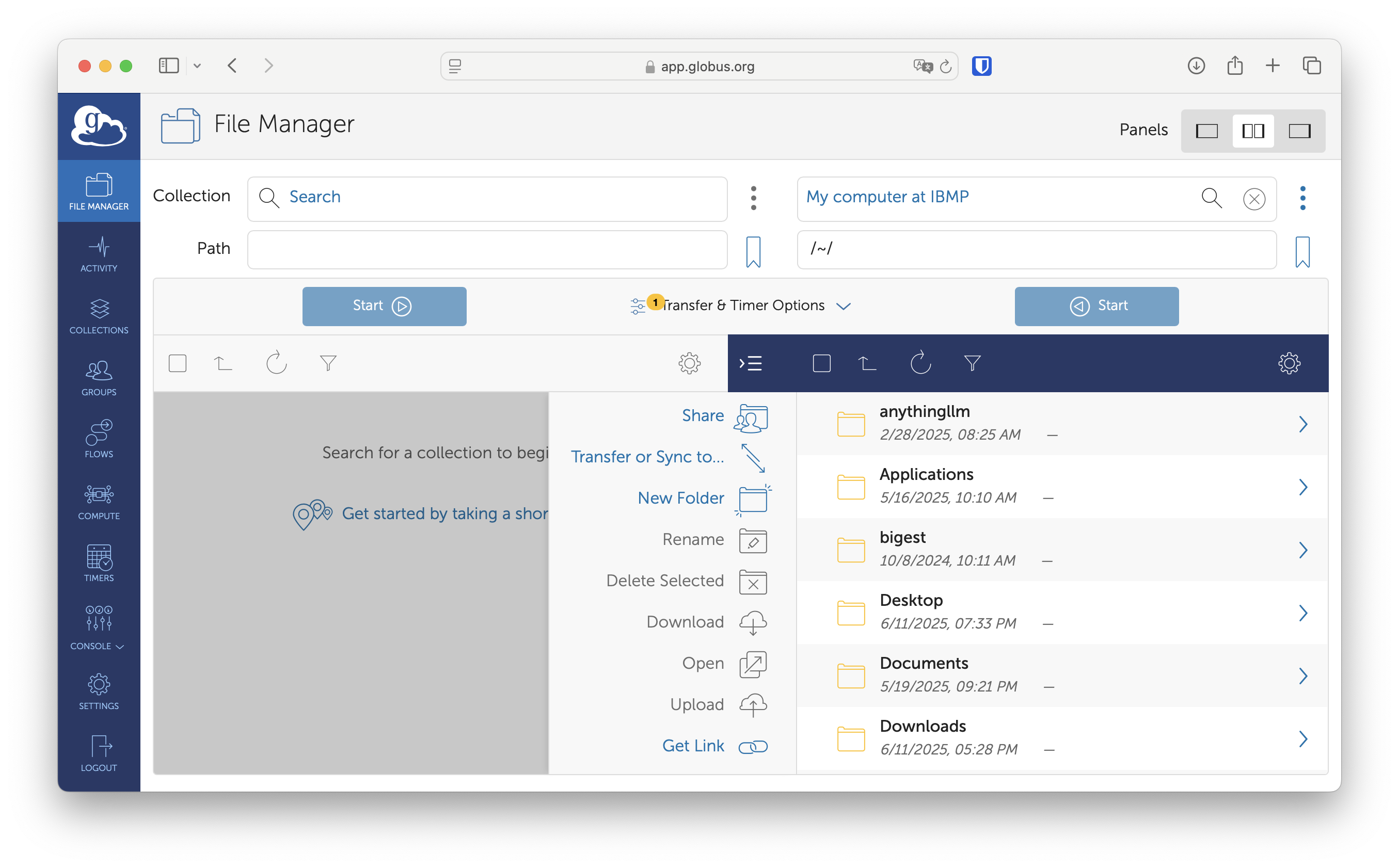1399x868 pixels.
Task: Switch to single panel layout
Action: [1206, 131]
